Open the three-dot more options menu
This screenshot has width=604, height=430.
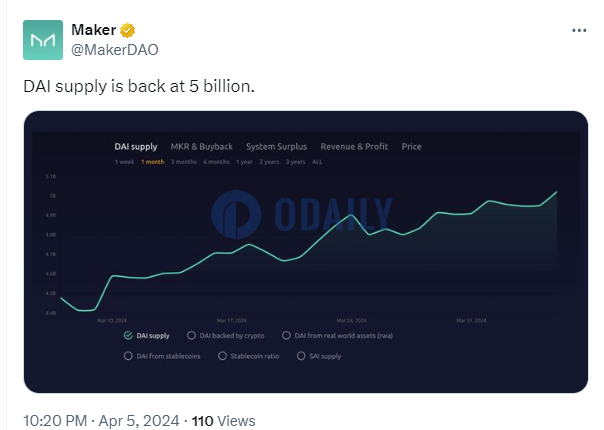pos(579,30)
